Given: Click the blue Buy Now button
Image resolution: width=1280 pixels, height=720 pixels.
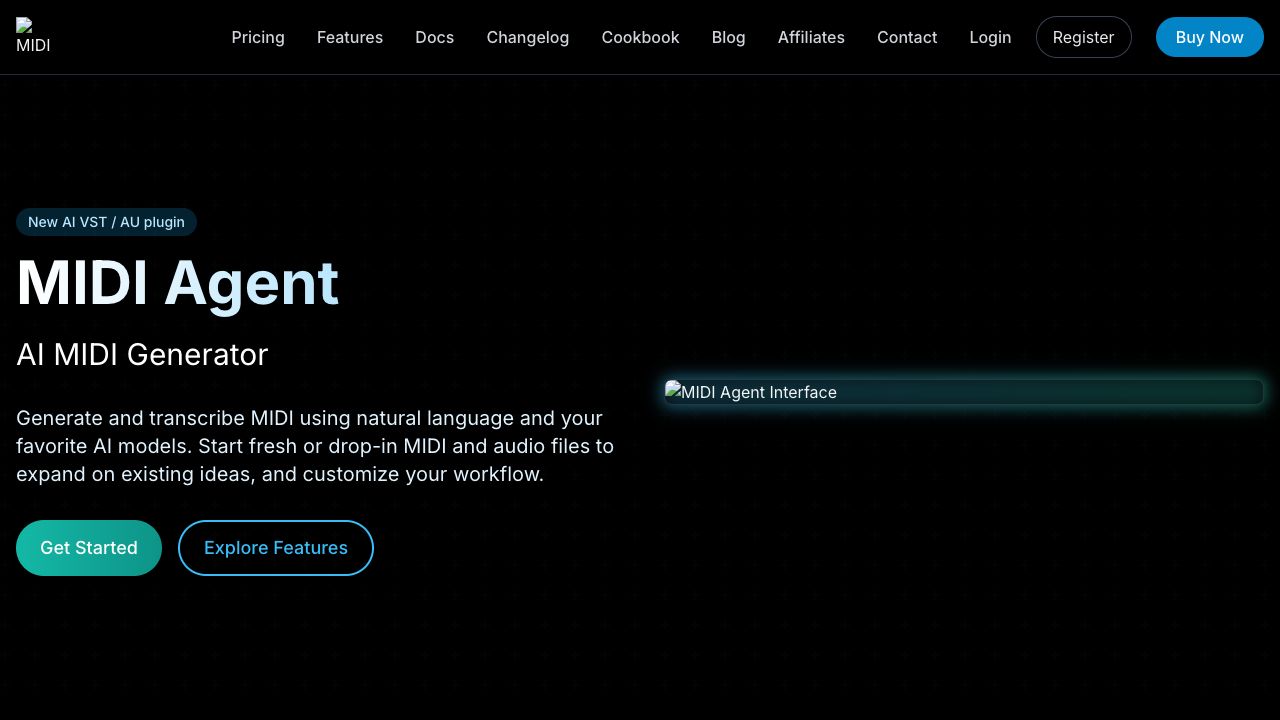Looking at the screenshot, I should click(x=1209, y=37).
